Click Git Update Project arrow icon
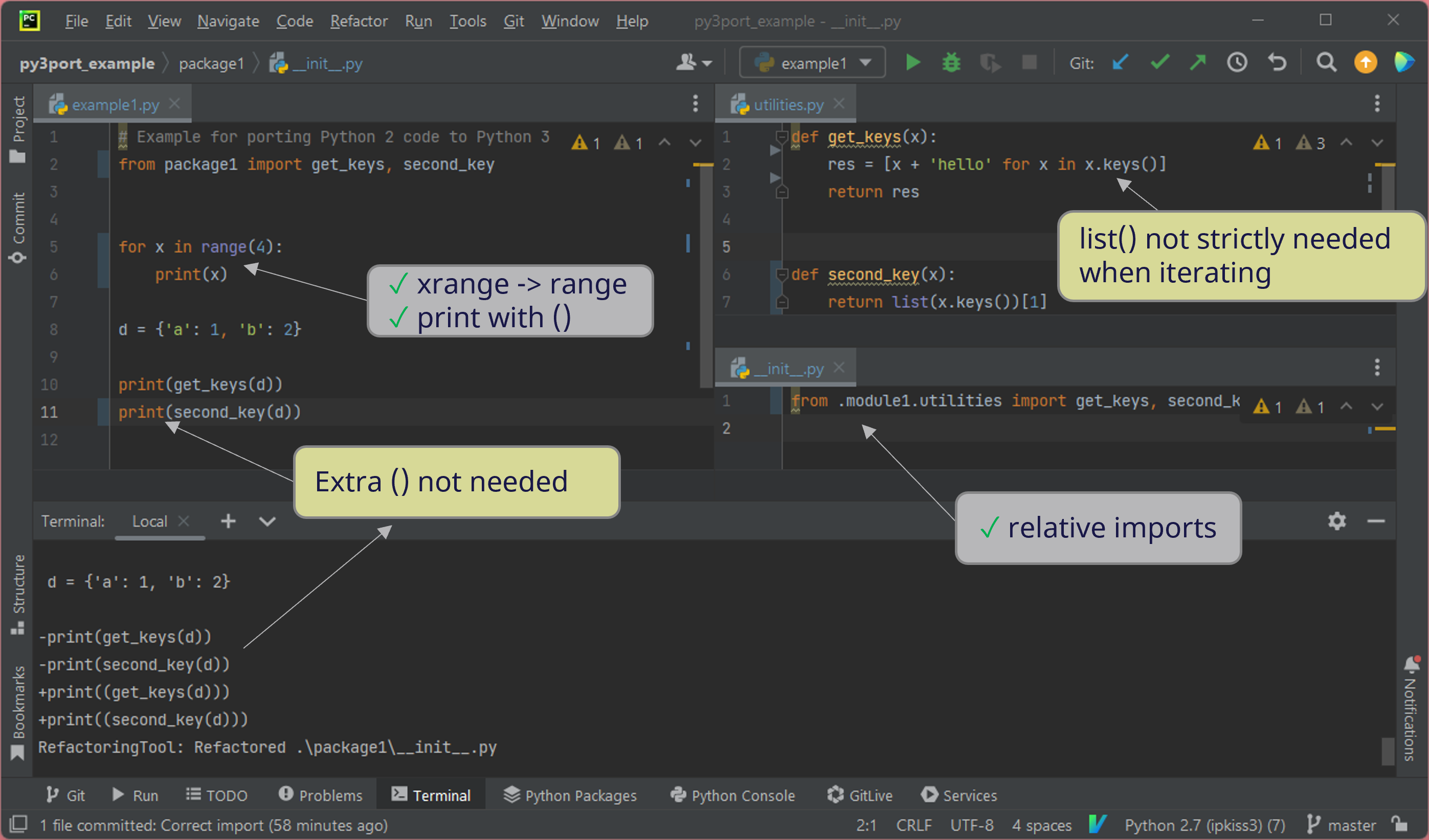Screen dimensions: 1429x840 [x=1121, y=62]
